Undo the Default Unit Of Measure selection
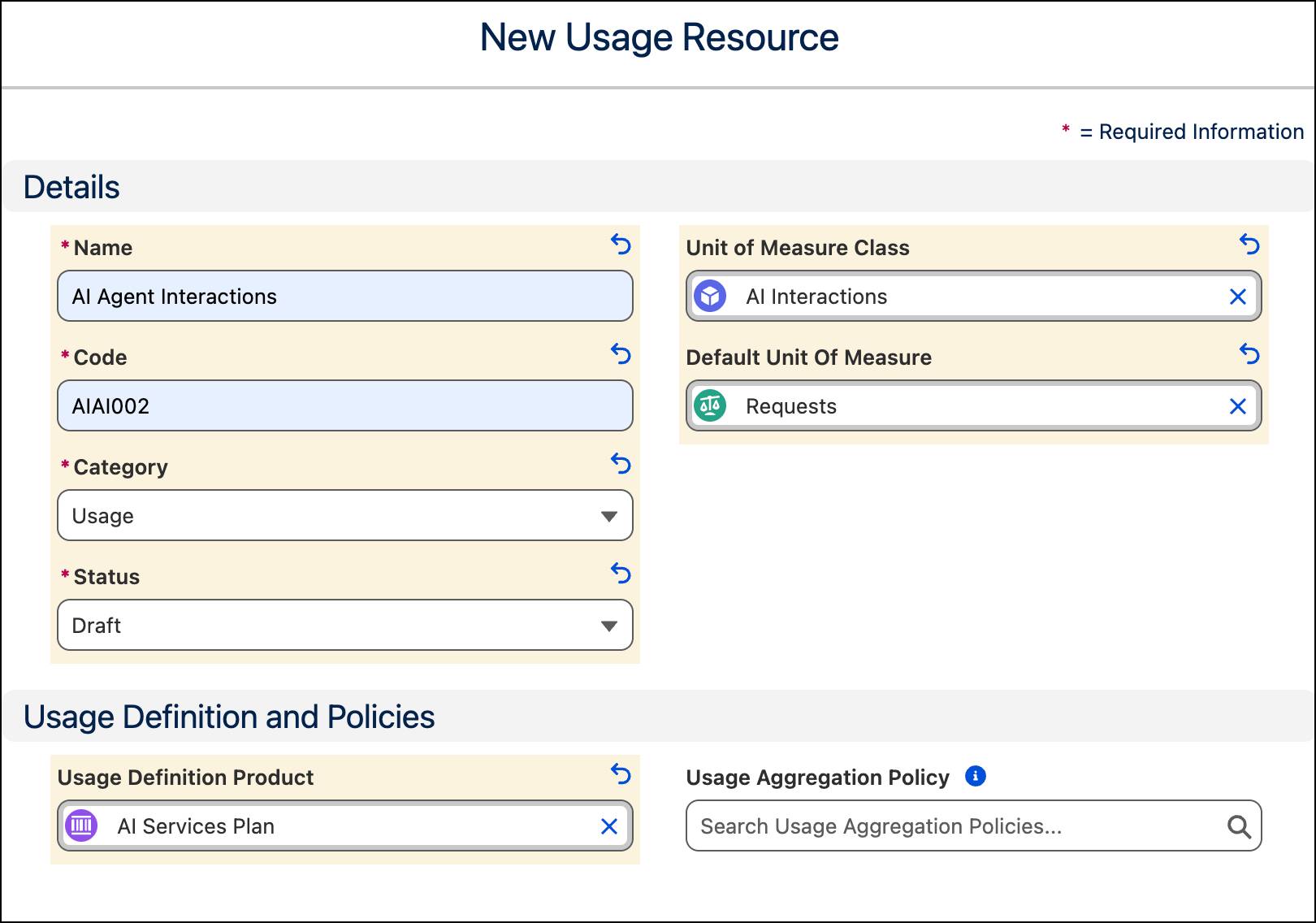 (x=1249, y=353)
